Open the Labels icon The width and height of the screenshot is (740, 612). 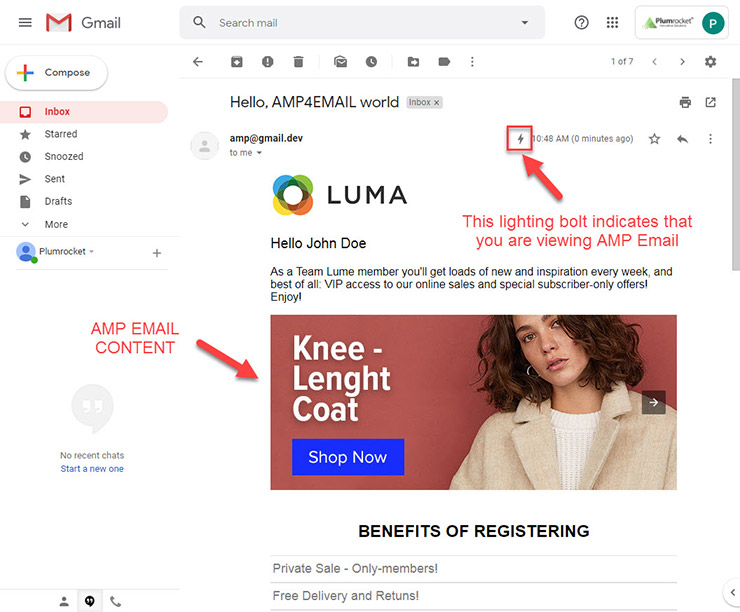click(444, 62)
